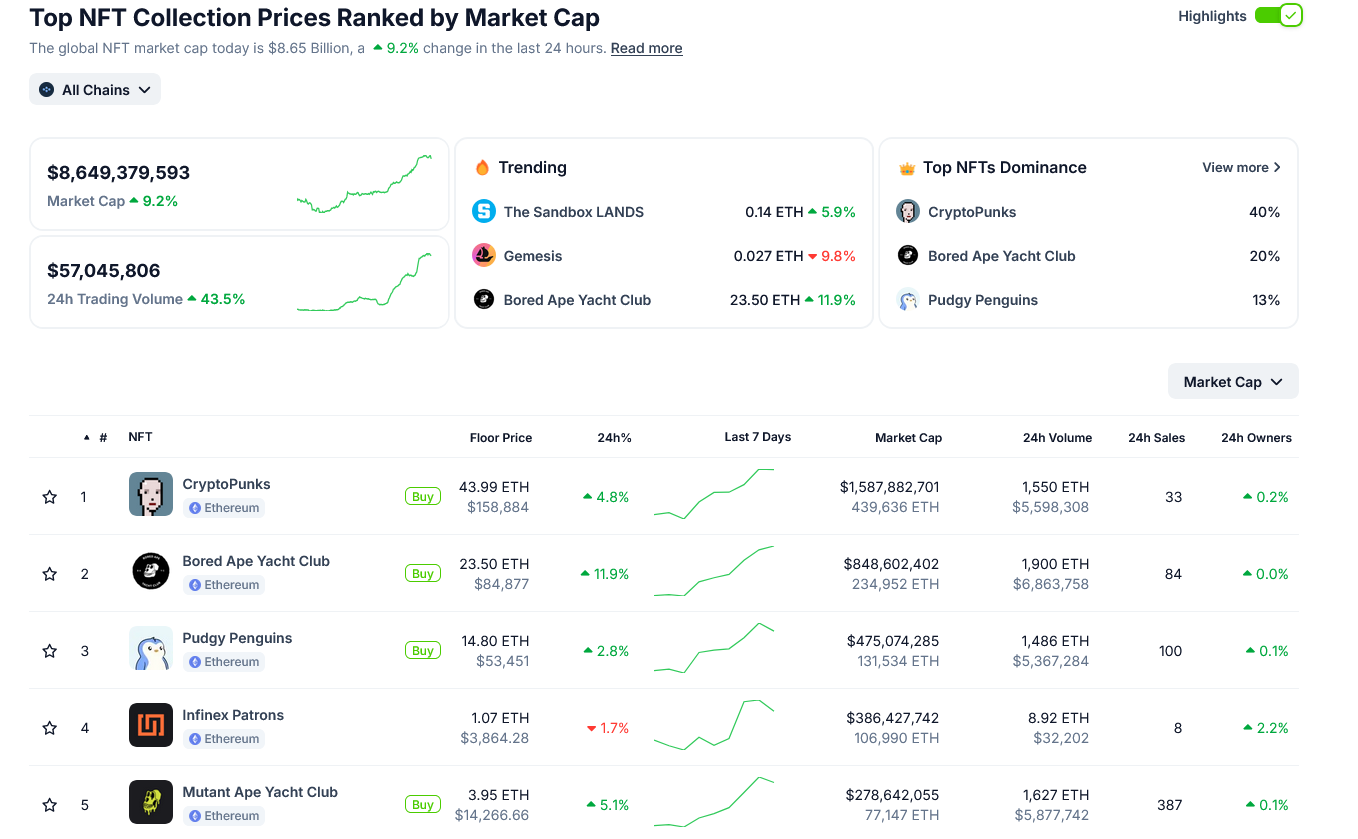Click the Infinex Patrons orange logo
The image size is (1358, 839).
tap(151, 725)
